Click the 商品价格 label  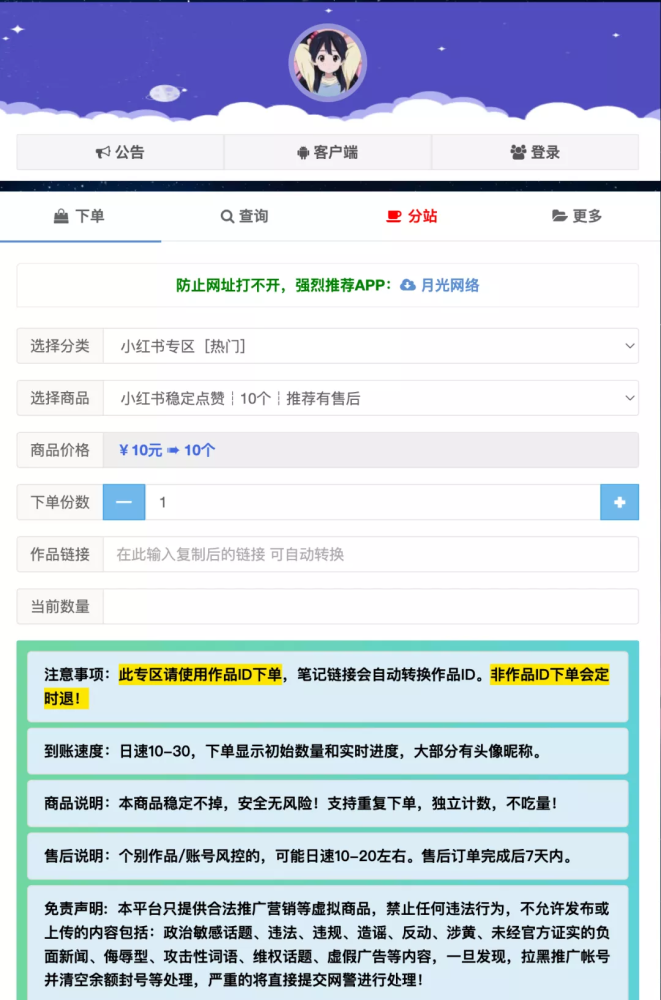point(60,450)
